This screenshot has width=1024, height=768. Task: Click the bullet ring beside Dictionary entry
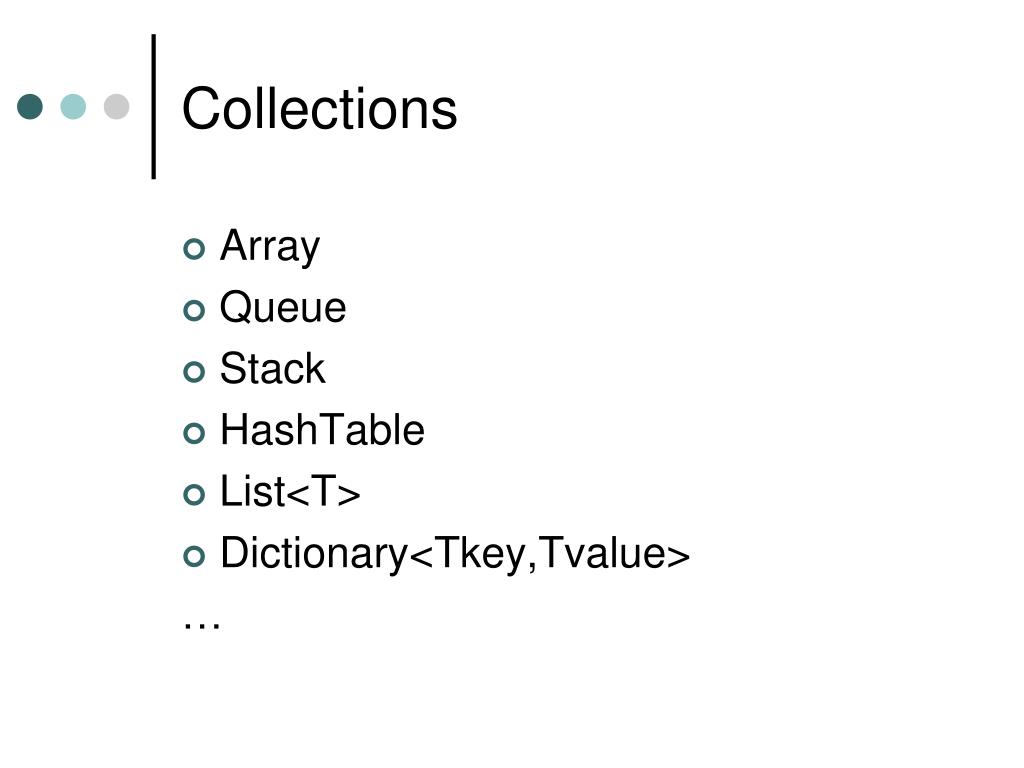194,556
